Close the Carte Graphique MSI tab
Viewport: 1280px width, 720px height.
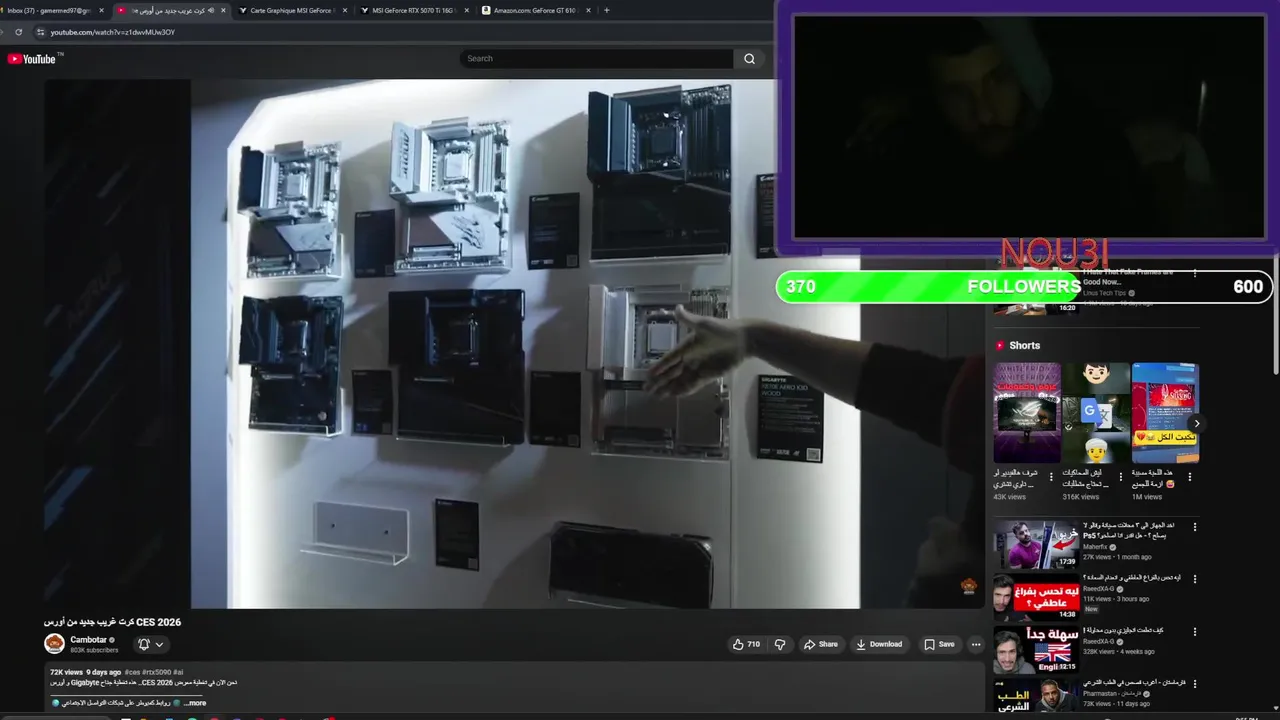(x=345, y=10)
